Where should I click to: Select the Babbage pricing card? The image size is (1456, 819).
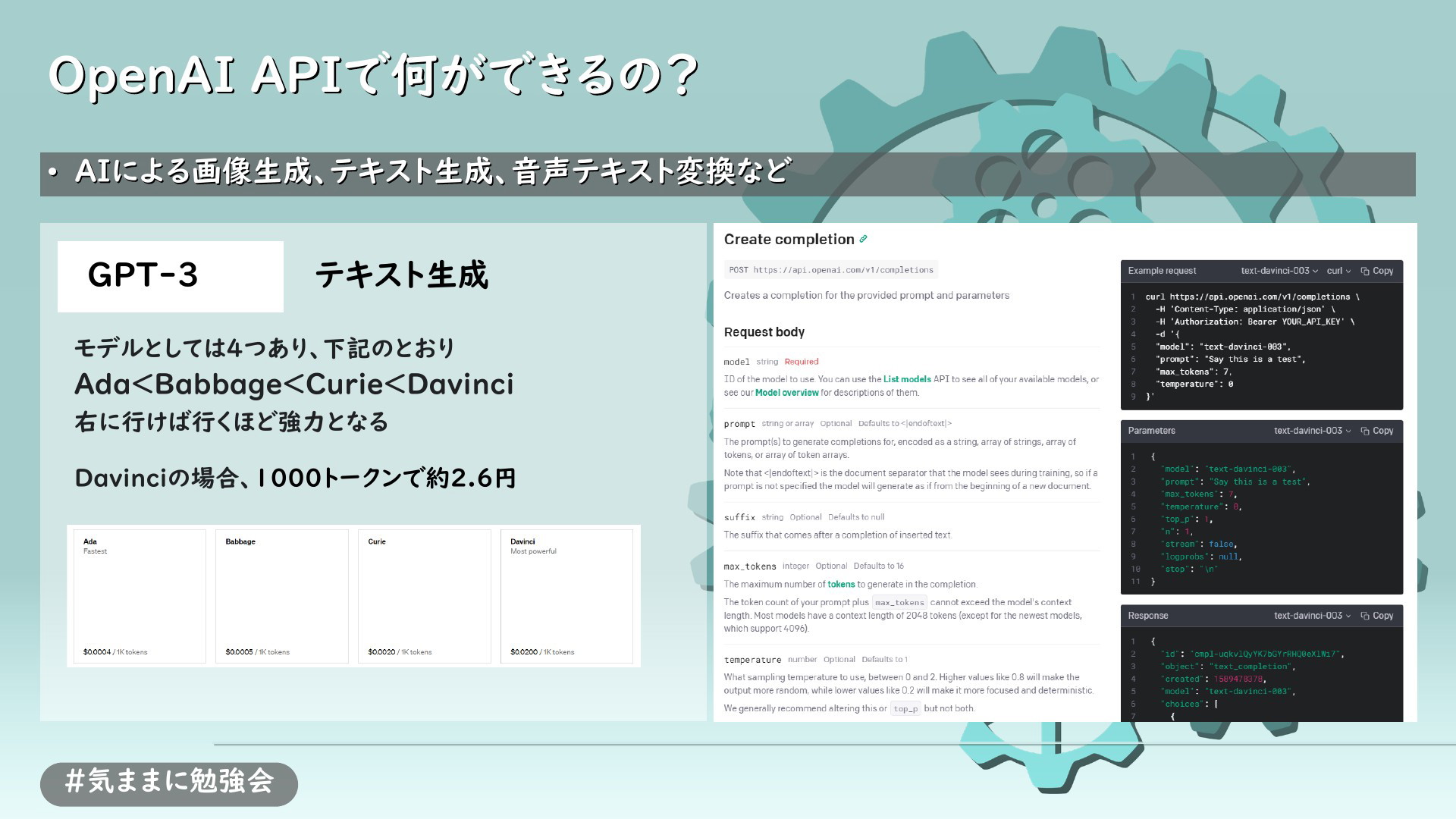coord(282,596)
